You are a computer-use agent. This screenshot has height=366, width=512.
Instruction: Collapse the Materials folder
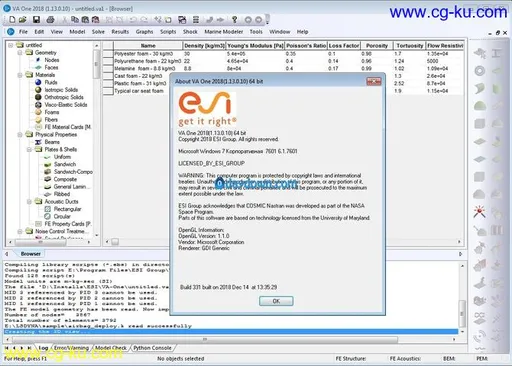(20, 75)
